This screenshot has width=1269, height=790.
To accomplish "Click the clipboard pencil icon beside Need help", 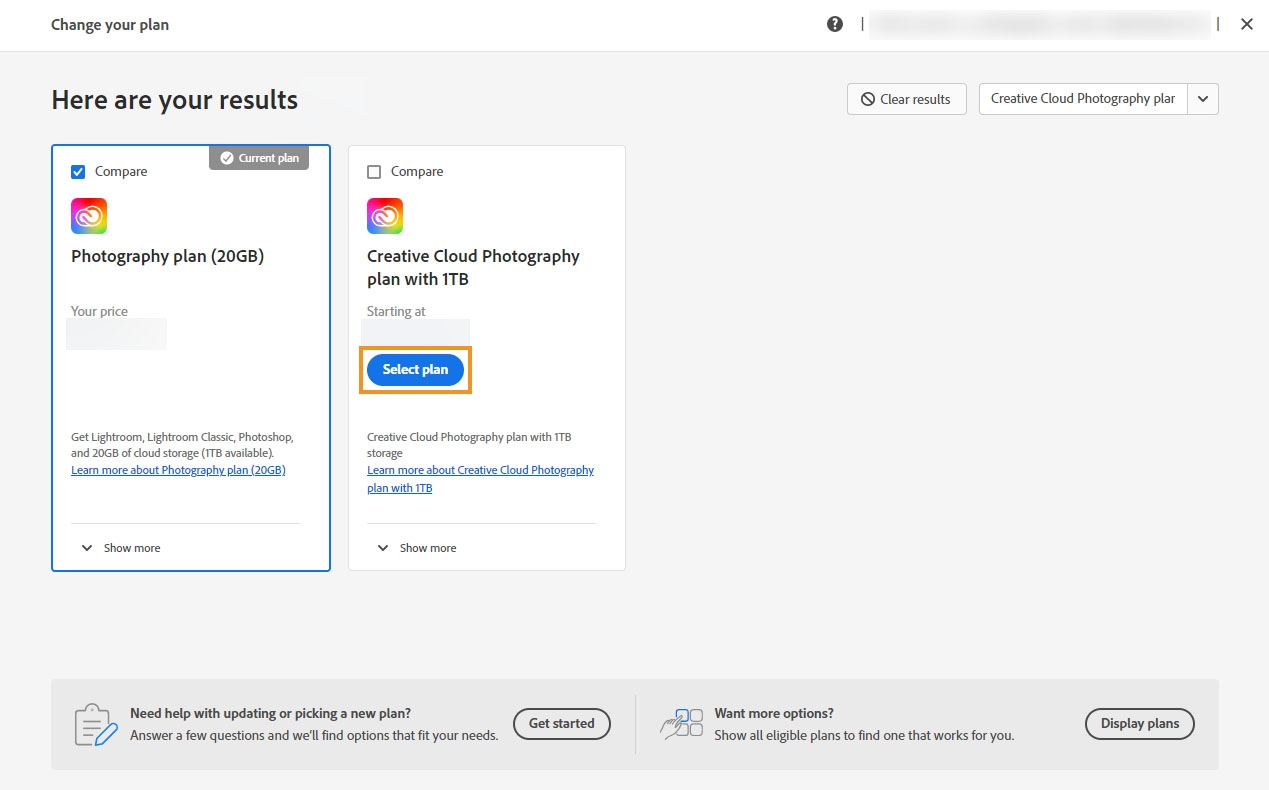I will (x=95, y=724).
